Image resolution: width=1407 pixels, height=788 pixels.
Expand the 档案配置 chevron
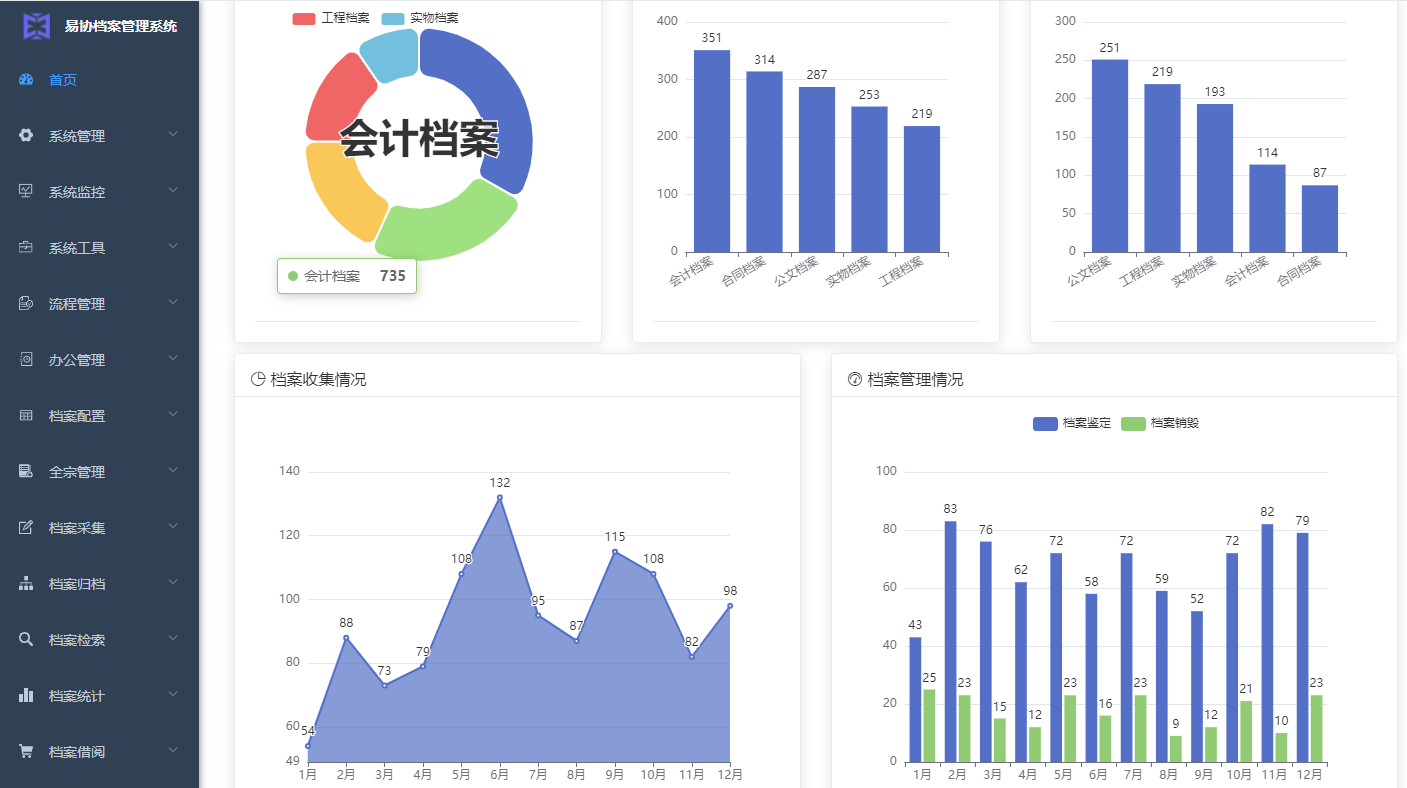[173, 414]
